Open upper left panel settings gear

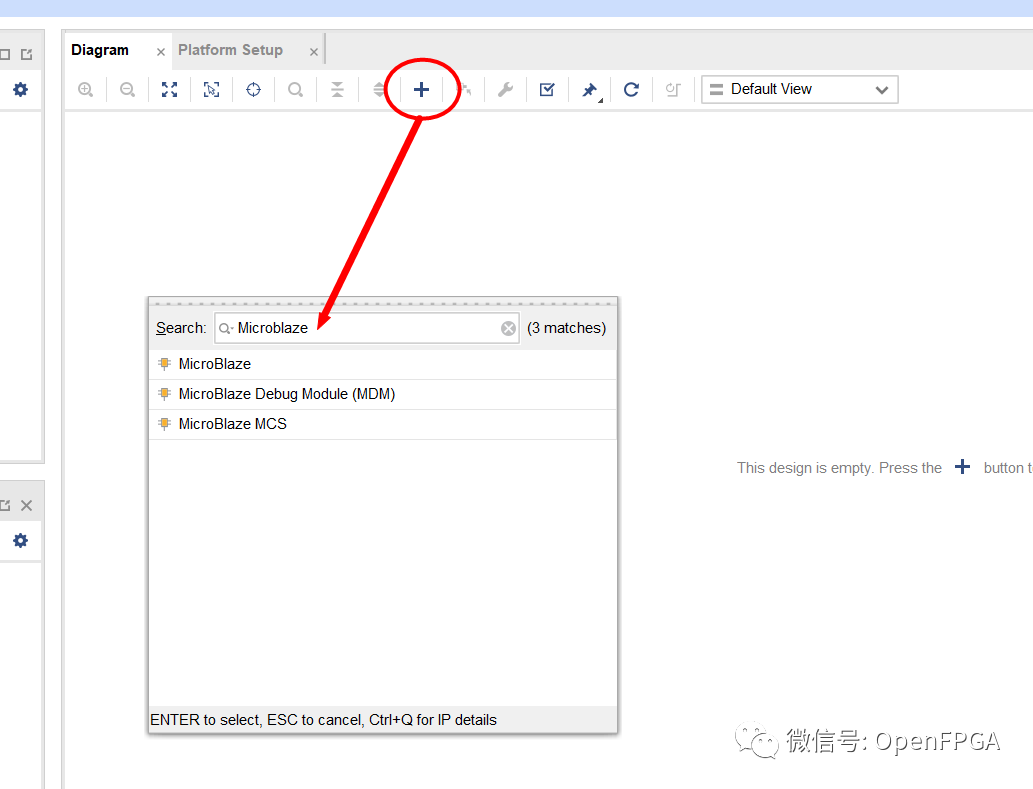20,90
